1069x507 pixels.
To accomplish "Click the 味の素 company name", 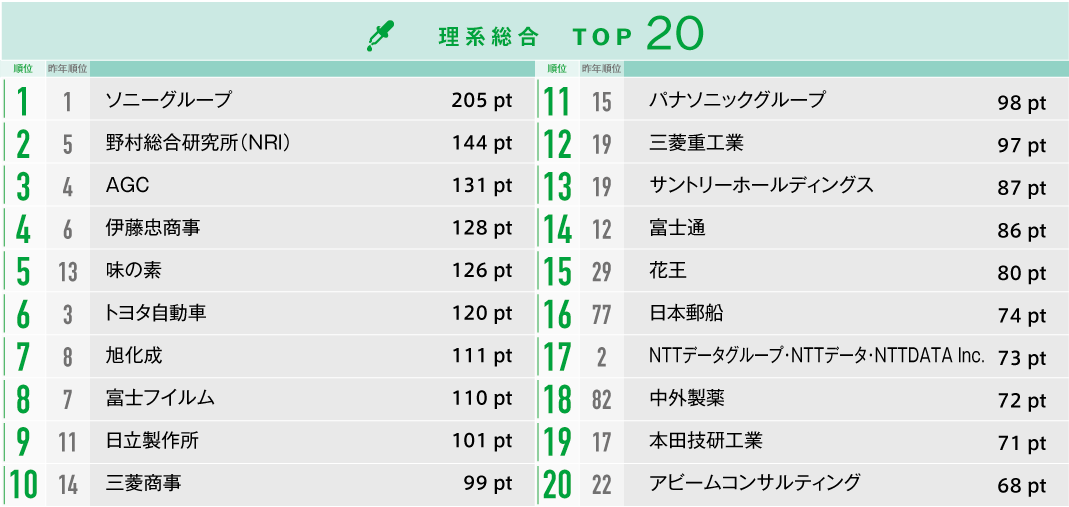I will [x=133, y=271].
